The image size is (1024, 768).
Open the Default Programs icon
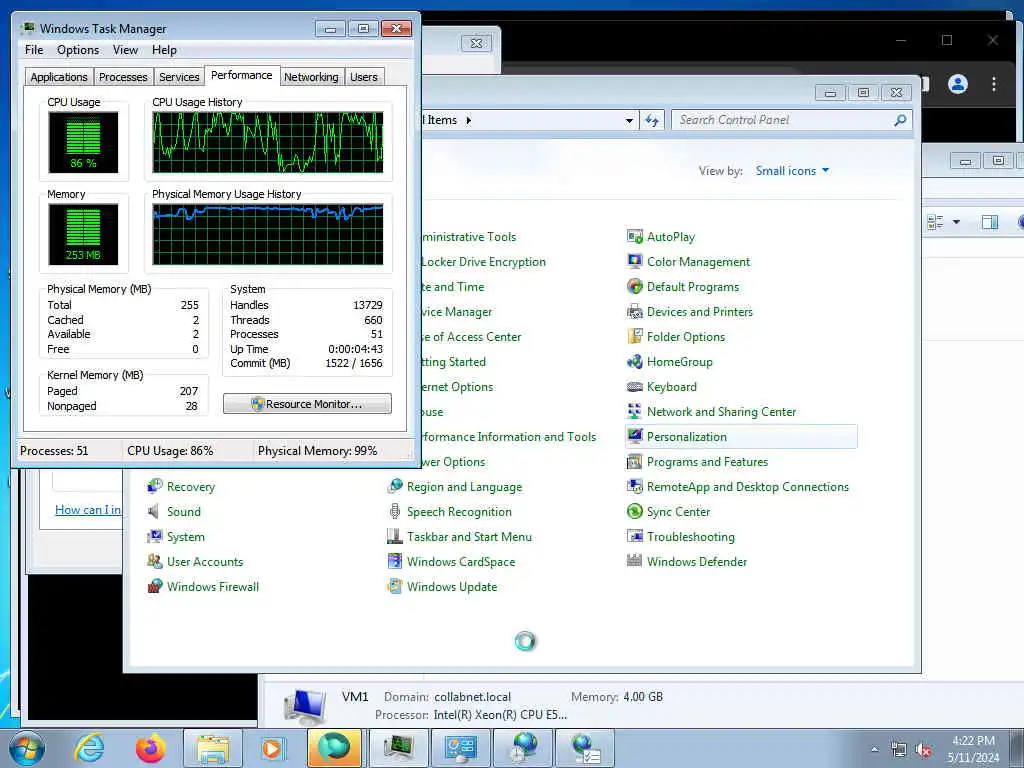pos(635,287)
